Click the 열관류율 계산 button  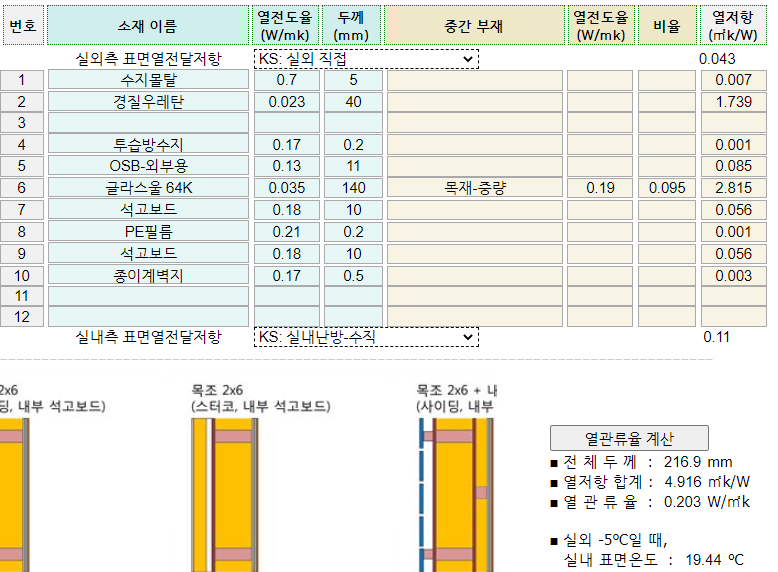click(629, 438)
